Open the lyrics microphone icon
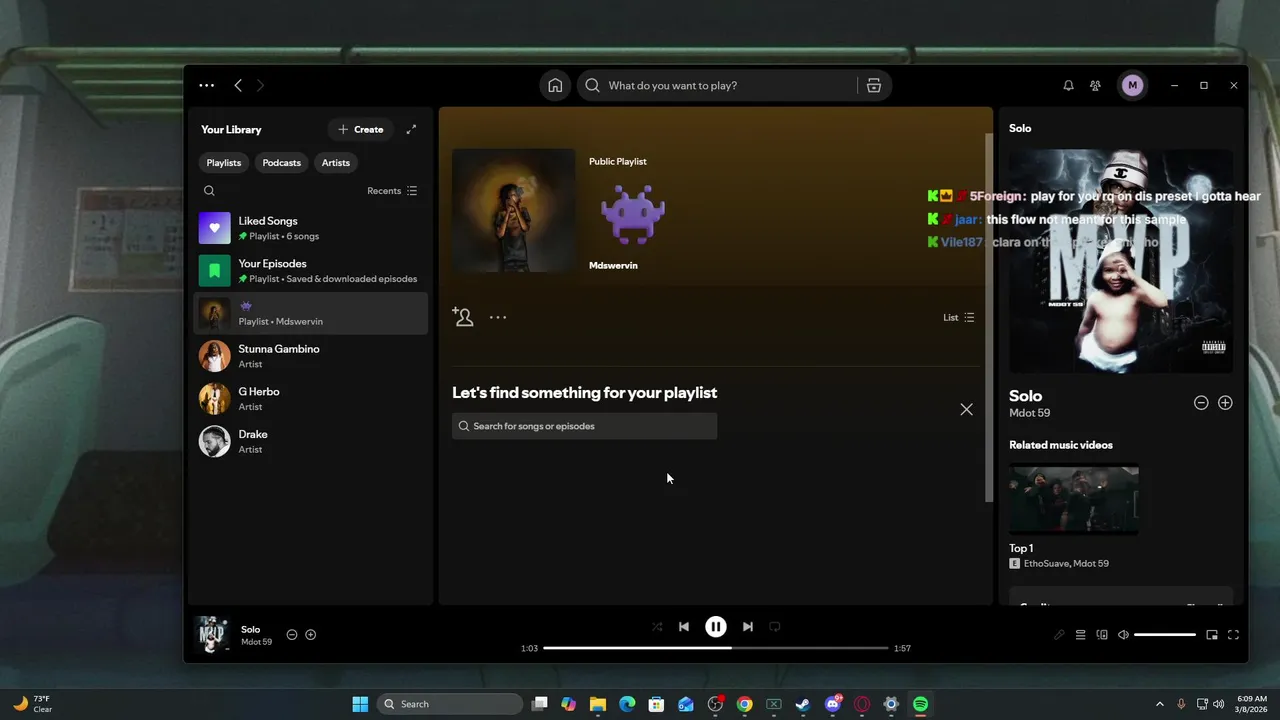The image size is (1280, 720). click(x=1059, y=635)
